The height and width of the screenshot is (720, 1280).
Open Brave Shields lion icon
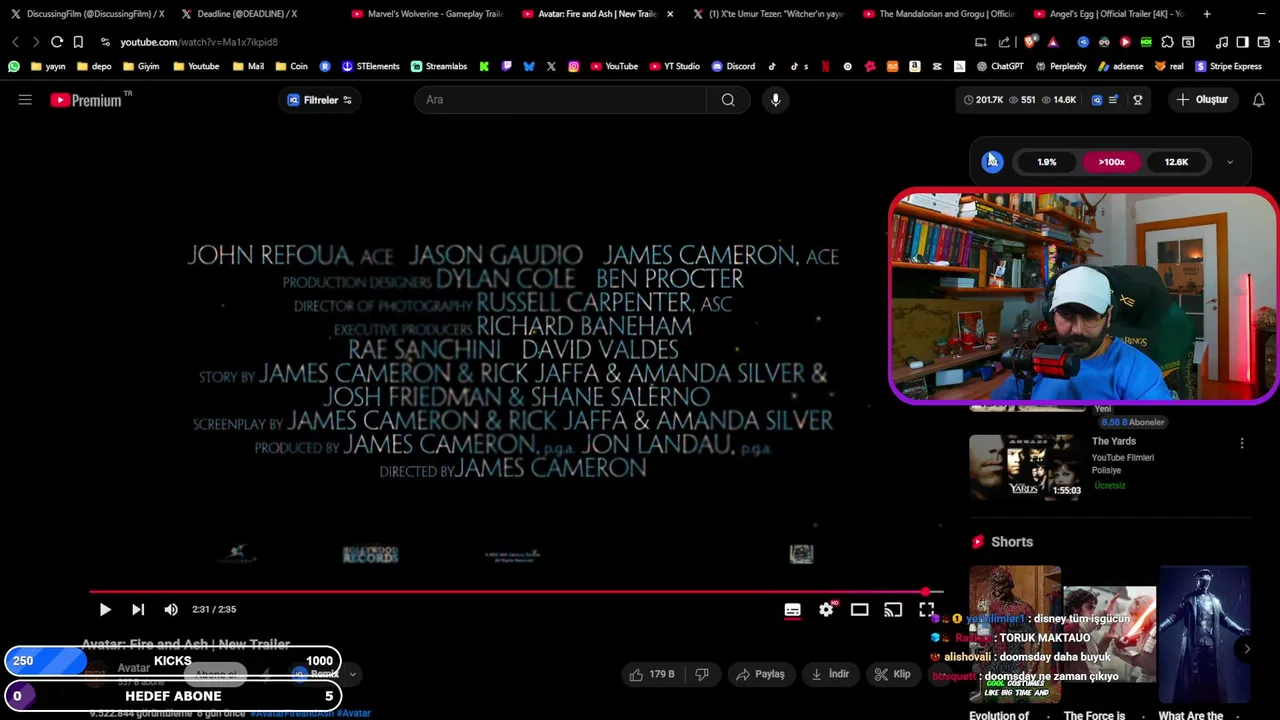[1030, 42]
